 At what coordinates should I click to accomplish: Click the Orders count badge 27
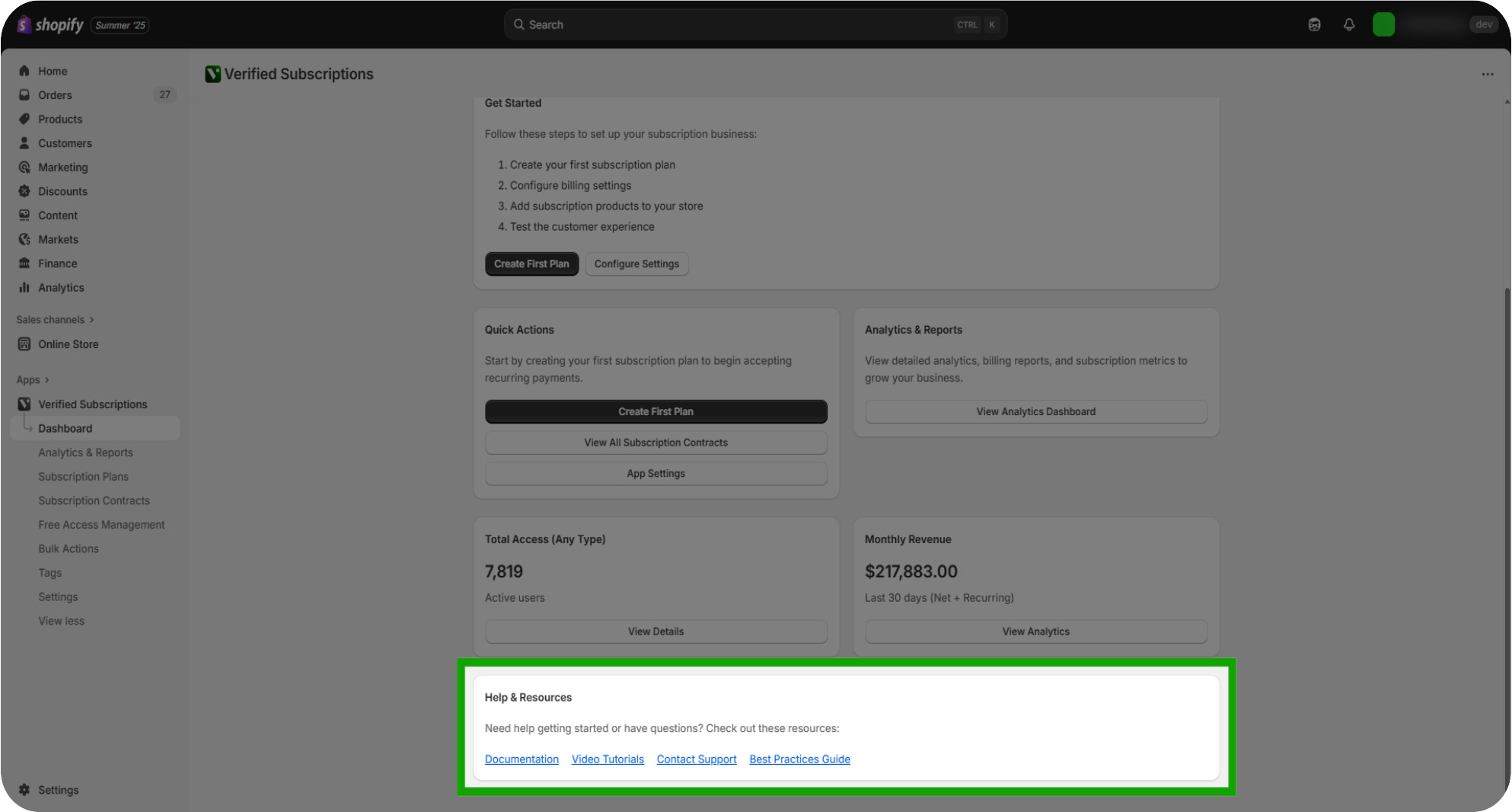point(164,94)
